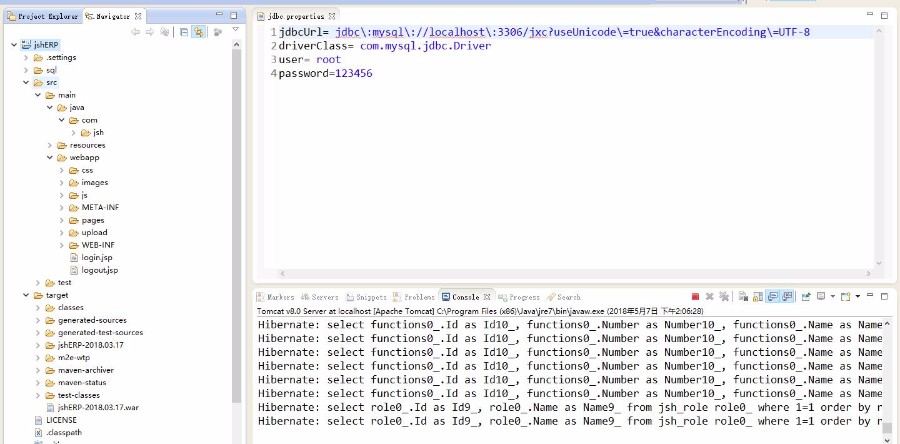
Task: Click Navigator vertical scrollbar
Action: pos(236,225)
